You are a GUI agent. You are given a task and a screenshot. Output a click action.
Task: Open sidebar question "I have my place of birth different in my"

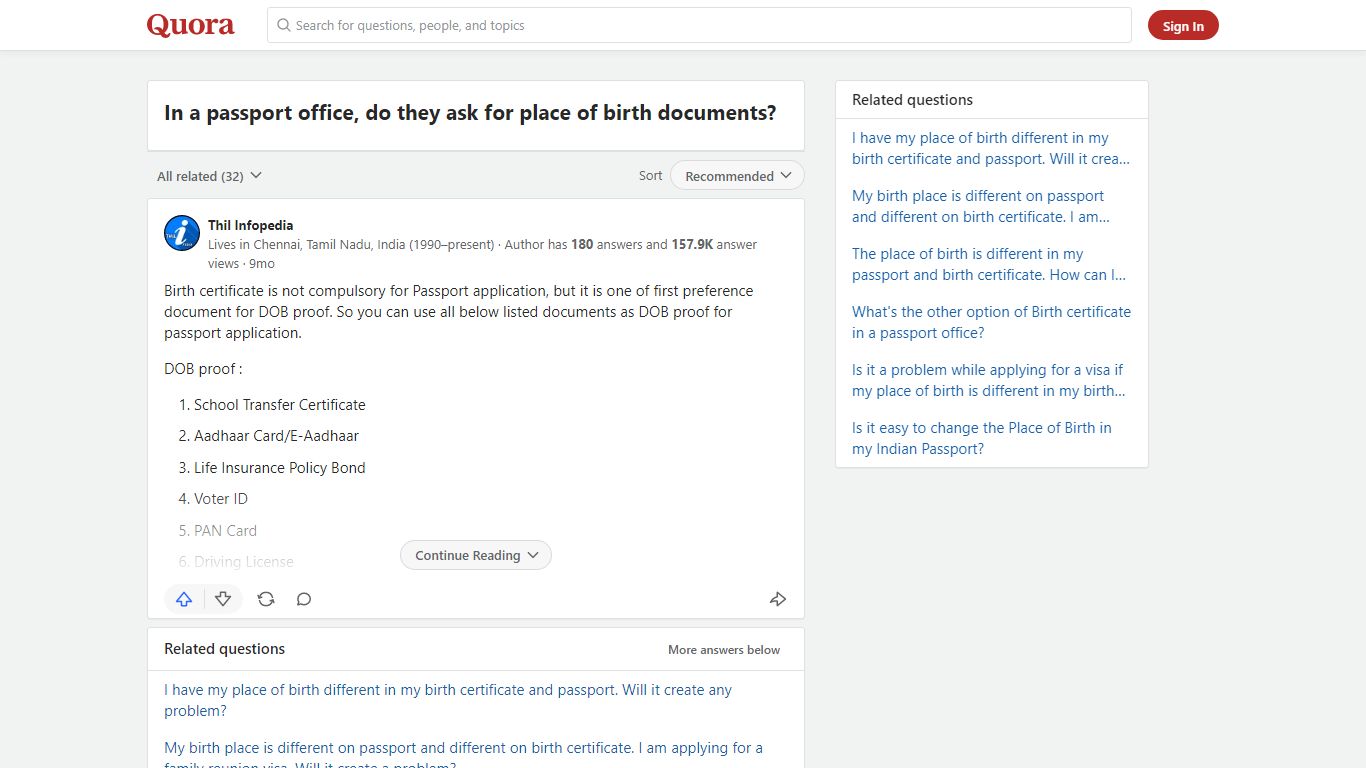[991, 148]
